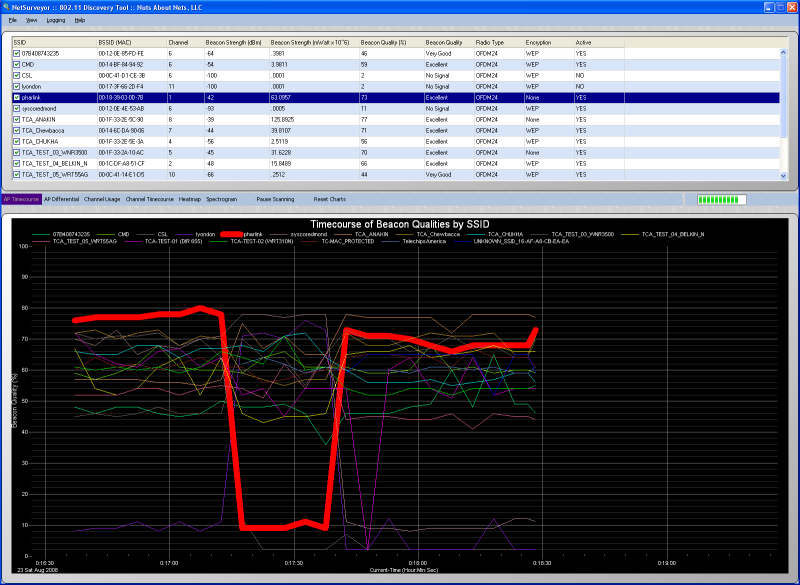Toggle TCA_TEST_05_WRT55AG checkbox
The image size is (800, 585).
(17, 174)
